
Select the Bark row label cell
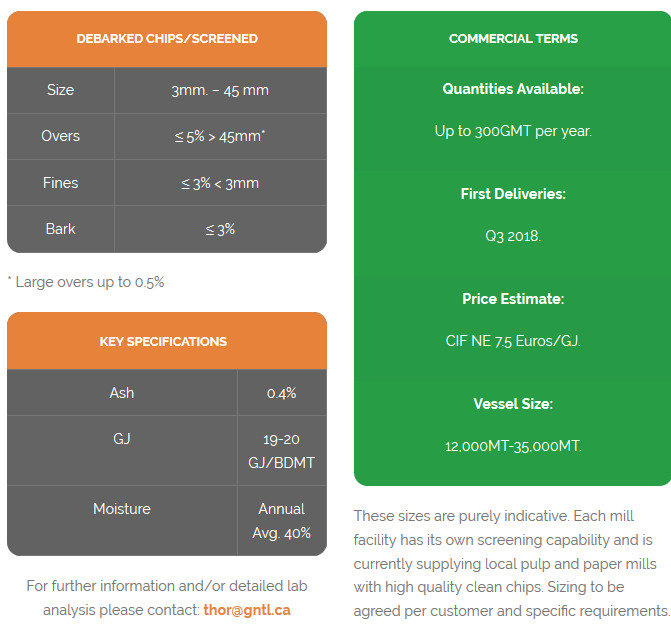(x=61, y=229)
